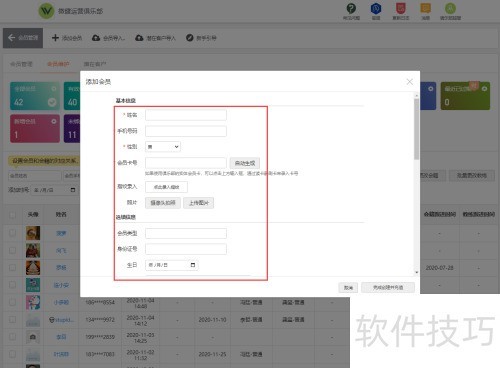Open the red update log icon
Screen dimensions: 500x368
pos(400,8)
